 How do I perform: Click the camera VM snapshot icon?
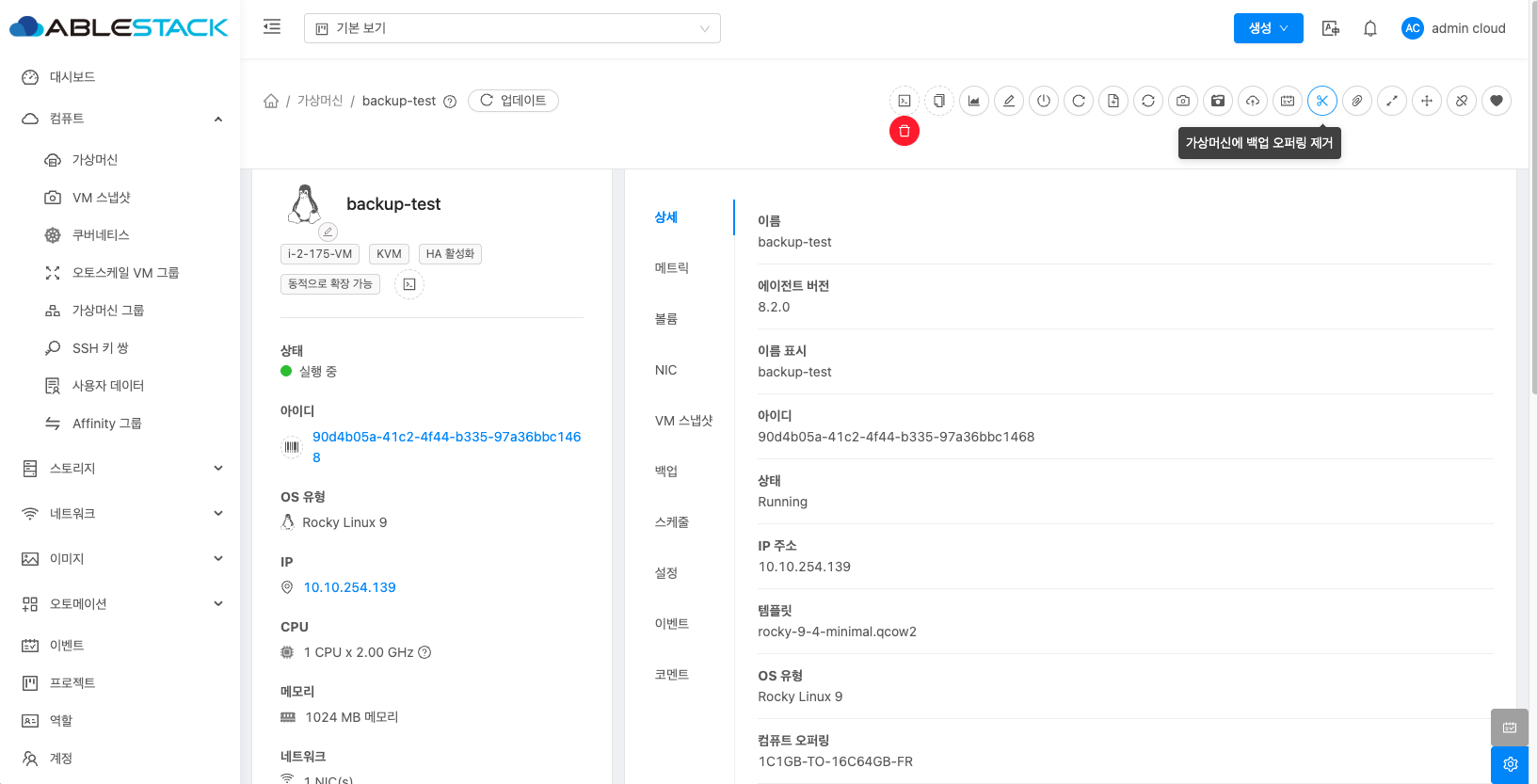click(1182, 101)
